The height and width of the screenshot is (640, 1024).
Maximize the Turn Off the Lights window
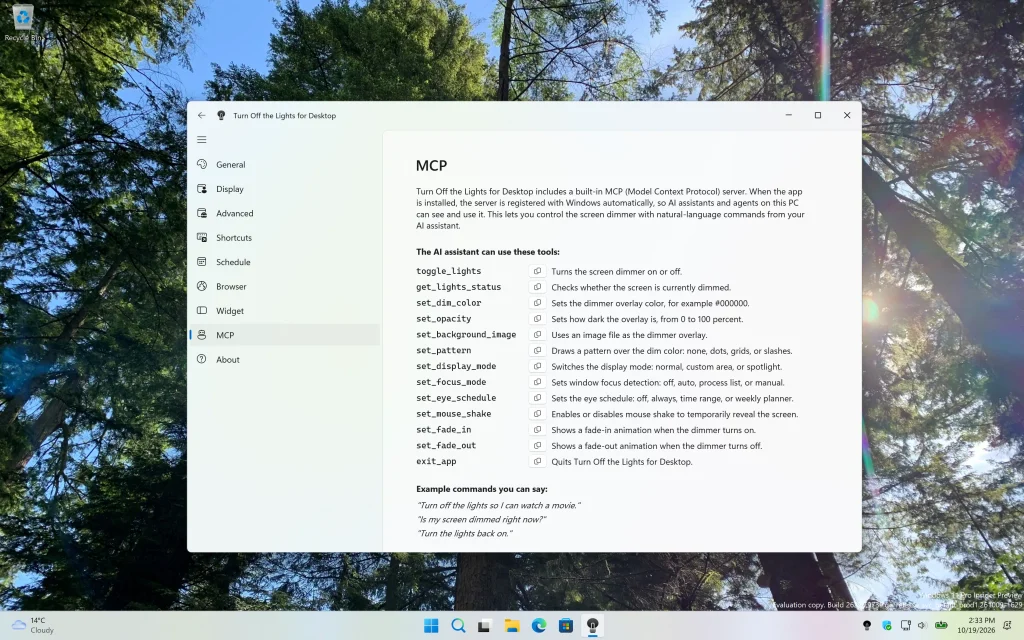click(818, 115)
